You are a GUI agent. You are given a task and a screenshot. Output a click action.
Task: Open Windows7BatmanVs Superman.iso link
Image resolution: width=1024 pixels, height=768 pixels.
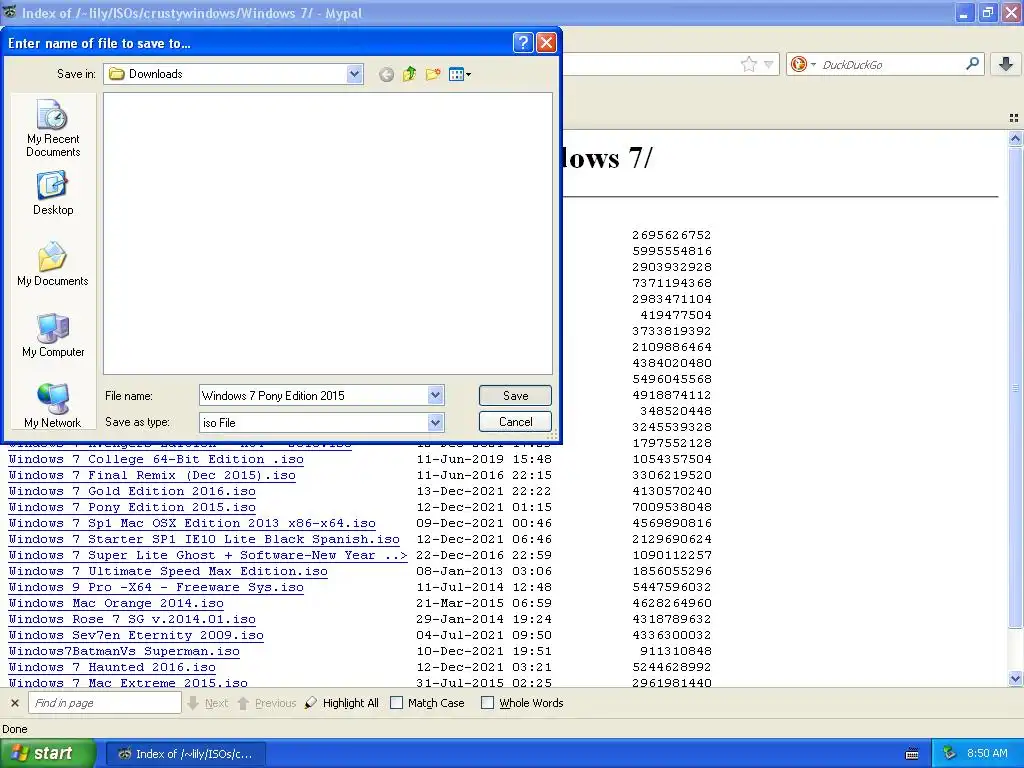[x=124, y=651]
